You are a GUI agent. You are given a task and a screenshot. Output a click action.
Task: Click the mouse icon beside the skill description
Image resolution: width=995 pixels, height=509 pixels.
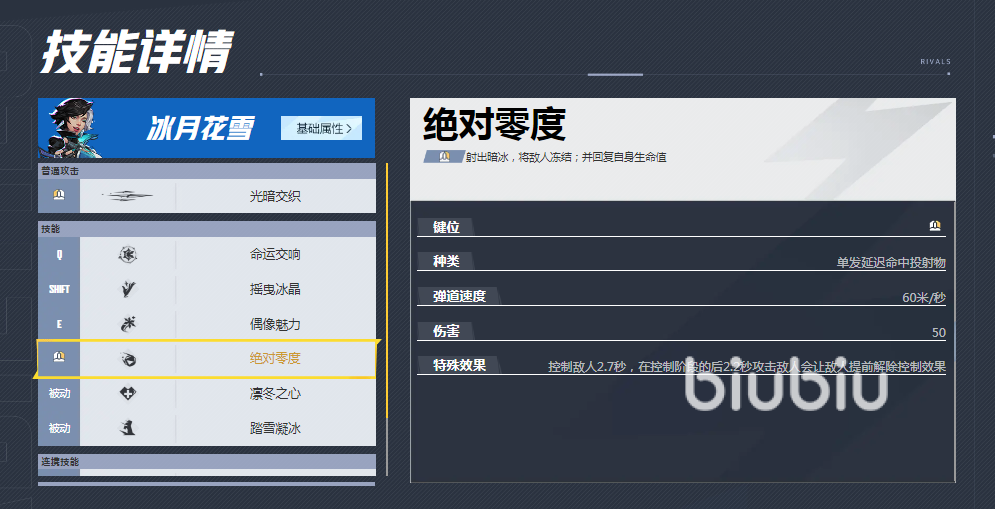coord(445,157)
